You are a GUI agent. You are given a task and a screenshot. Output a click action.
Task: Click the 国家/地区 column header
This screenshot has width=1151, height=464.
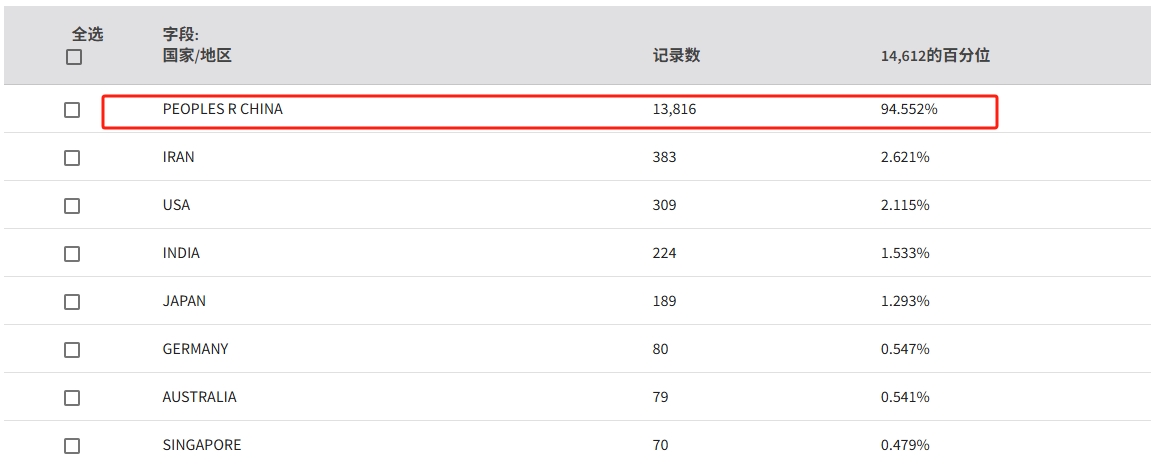point(197,56)
